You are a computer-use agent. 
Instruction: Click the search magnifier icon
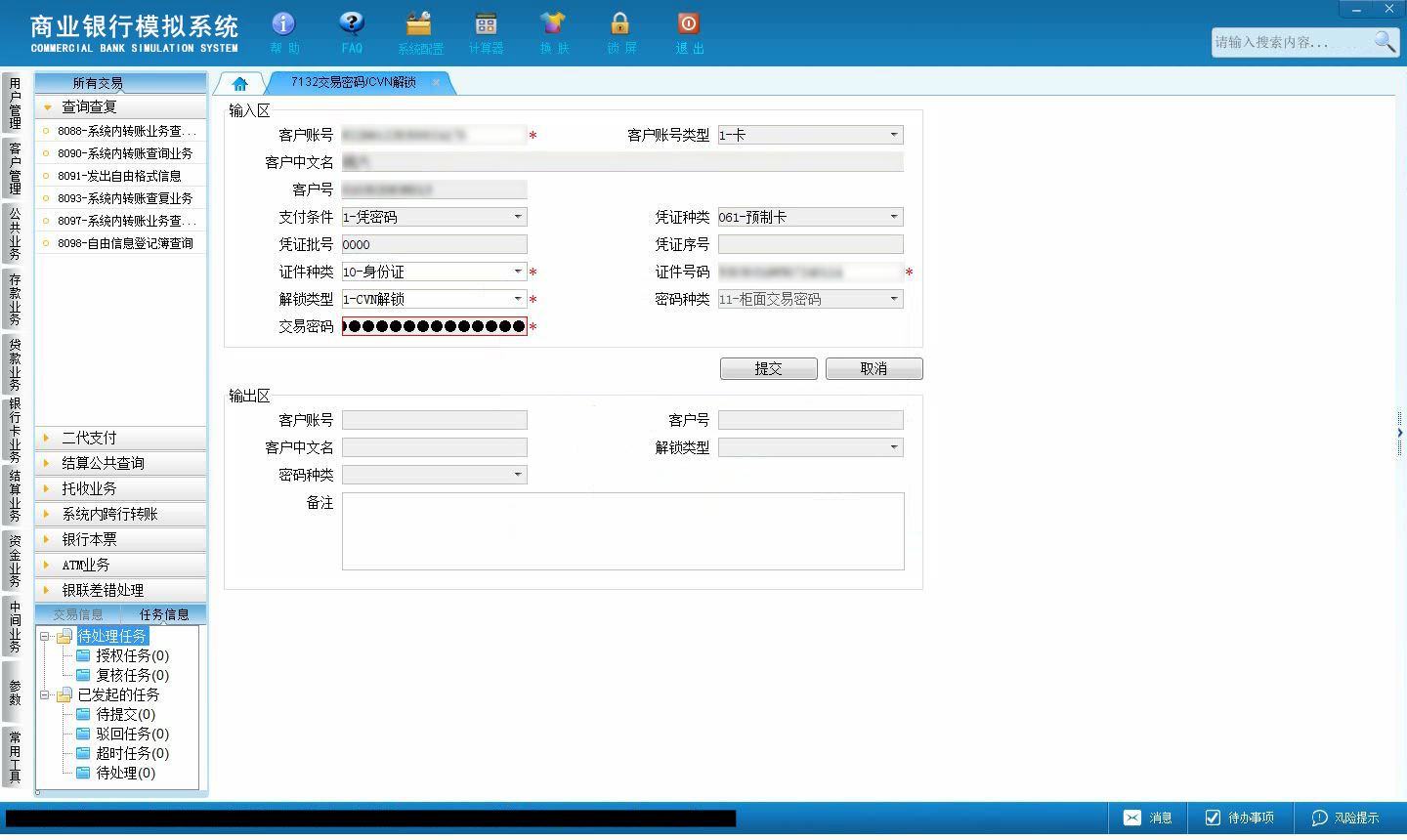tap(1385, 41)
